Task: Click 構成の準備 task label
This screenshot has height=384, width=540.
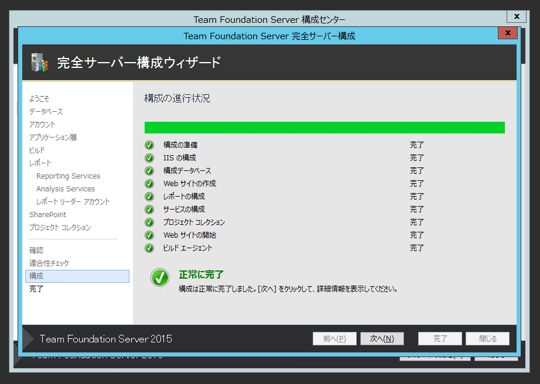Action: pyautogui.click(x=180, y=145)
